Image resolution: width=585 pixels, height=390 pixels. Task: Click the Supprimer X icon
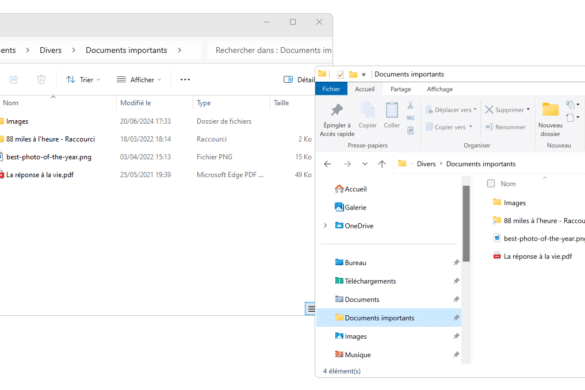489,109
